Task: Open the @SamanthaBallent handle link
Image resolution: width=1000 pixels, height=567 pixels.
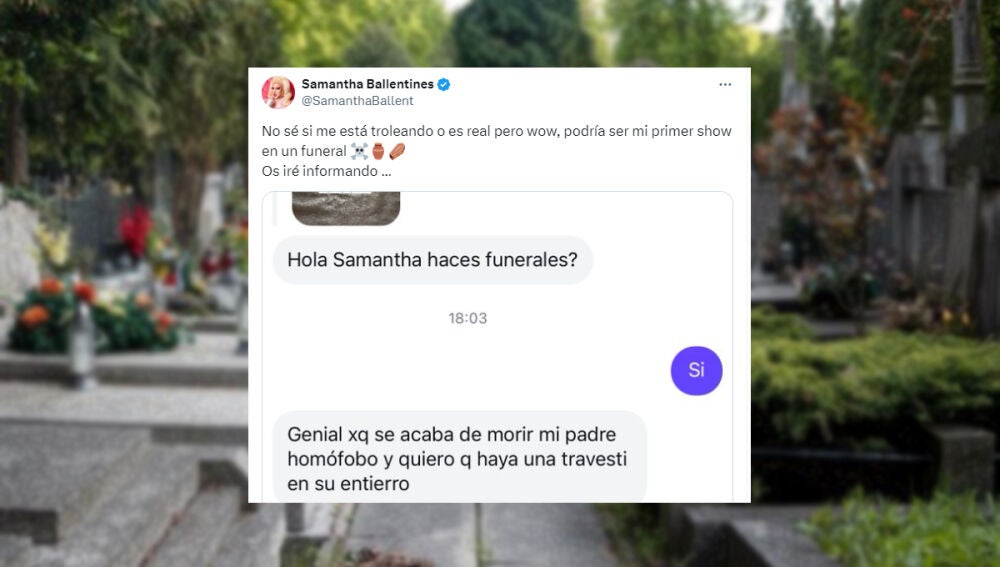Action: (357, 101)
